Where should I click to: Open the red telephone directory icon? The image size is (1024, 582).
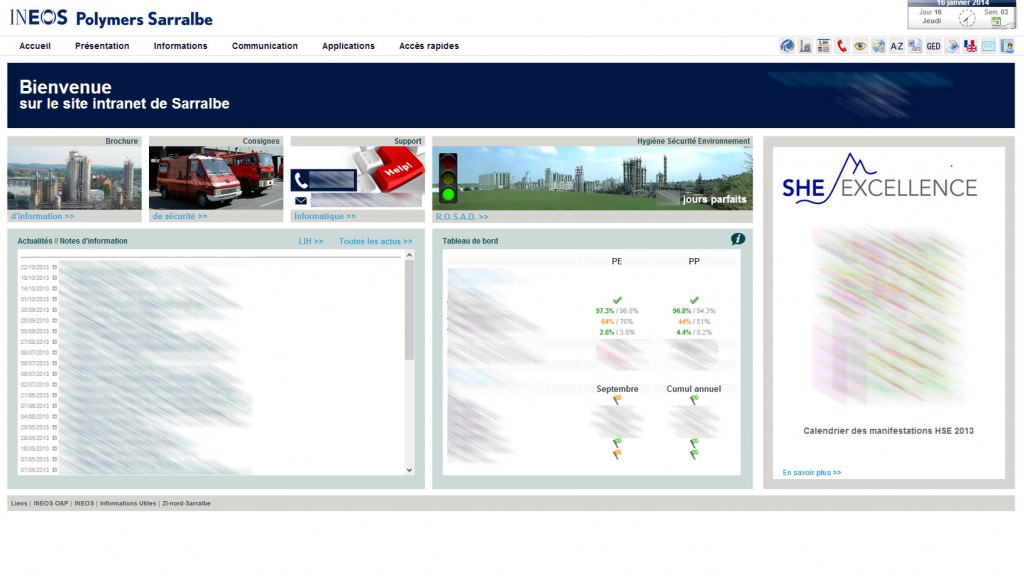coord(842,46)
